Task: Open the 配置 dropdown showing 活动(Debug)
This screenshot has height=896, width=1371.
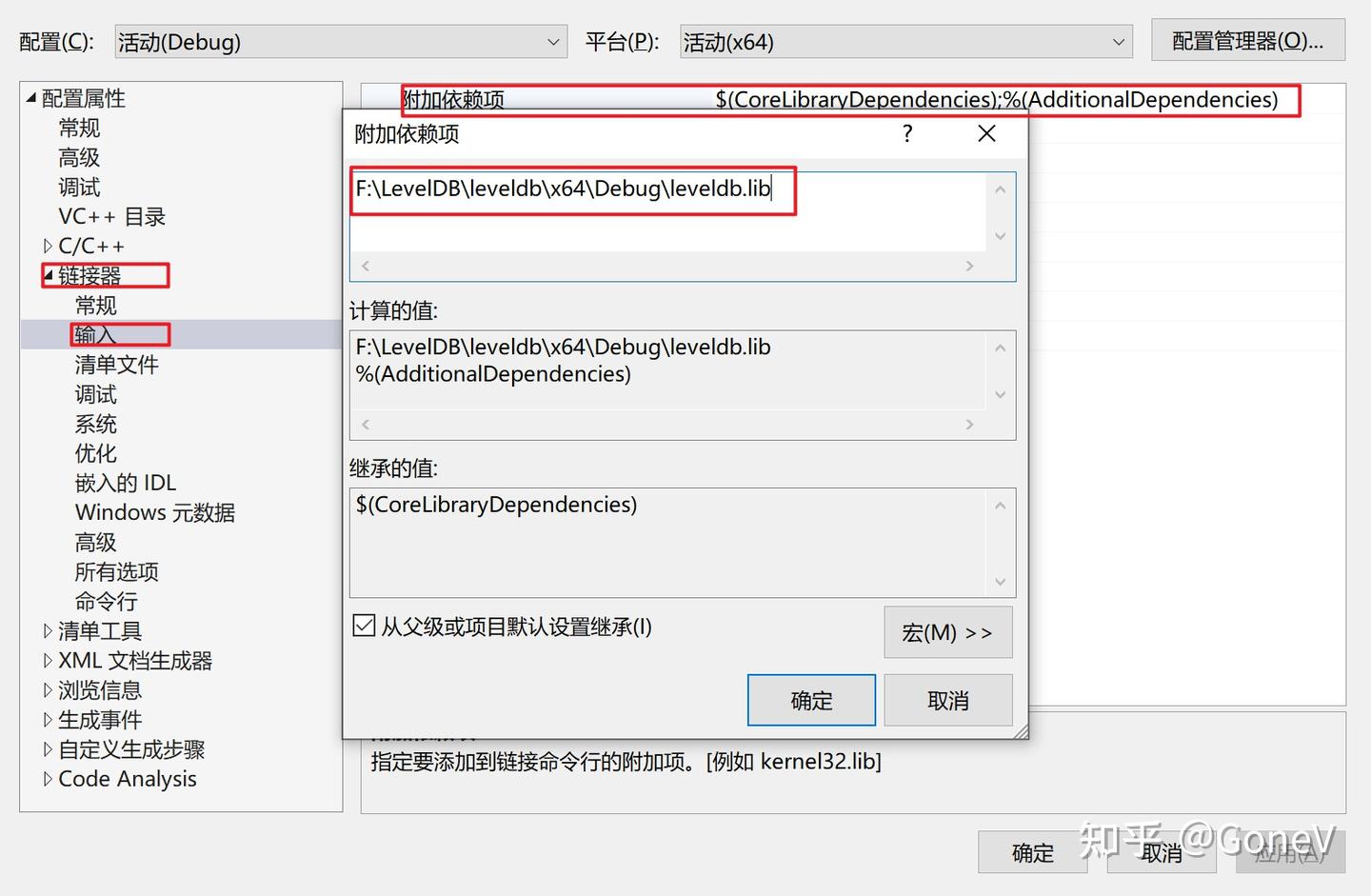Action: (552, 41)
